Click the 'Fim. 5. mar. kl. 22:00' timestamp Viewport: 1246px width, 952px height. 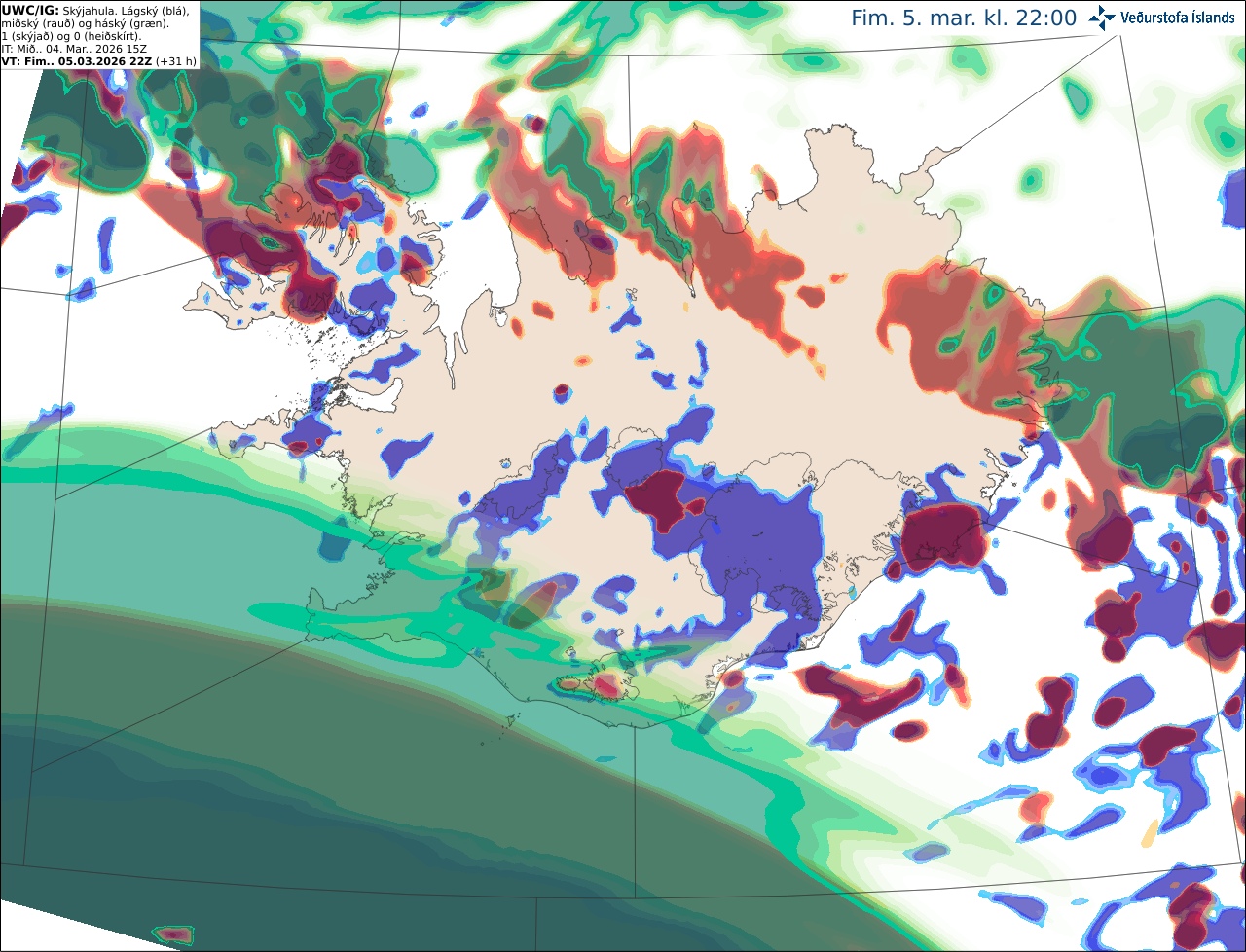tap(964, 18)
